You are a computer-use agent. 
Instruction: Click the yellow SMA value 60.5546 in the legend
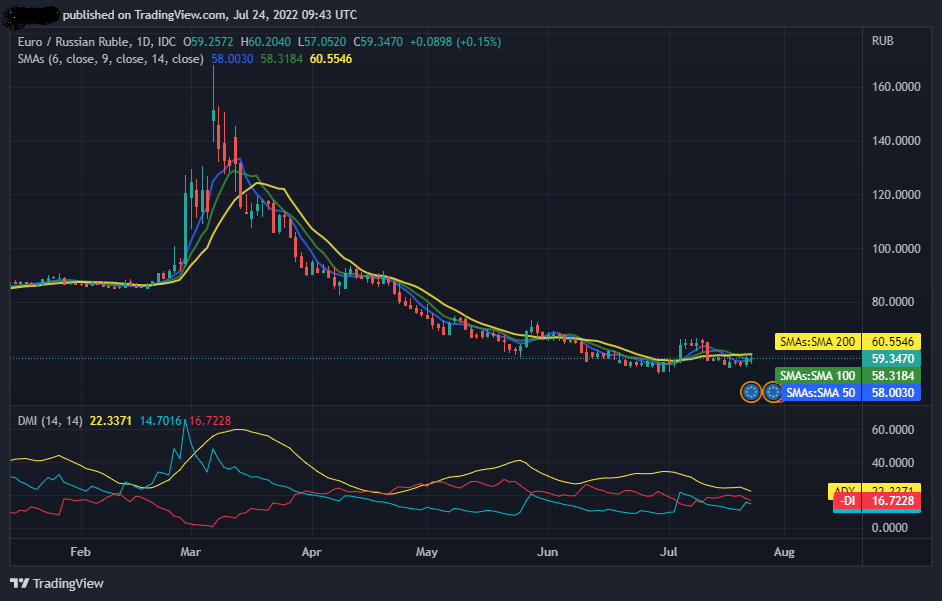pos(331,59)
